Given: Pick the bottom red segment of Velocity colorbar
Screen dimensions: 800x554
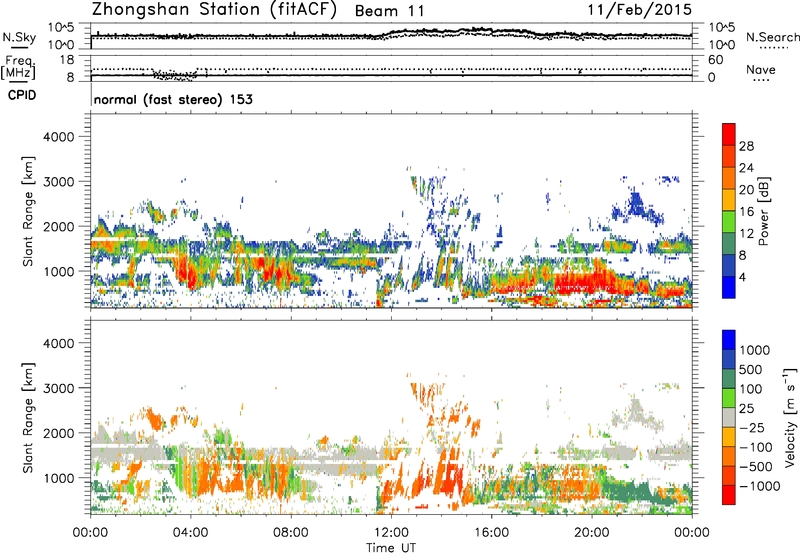Looking at the screenshot, I should point(729,495).
